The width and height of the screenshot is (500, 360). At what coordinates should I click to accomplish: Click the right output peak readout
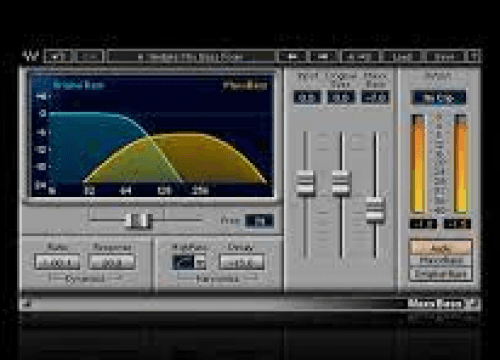coord(457,224)
